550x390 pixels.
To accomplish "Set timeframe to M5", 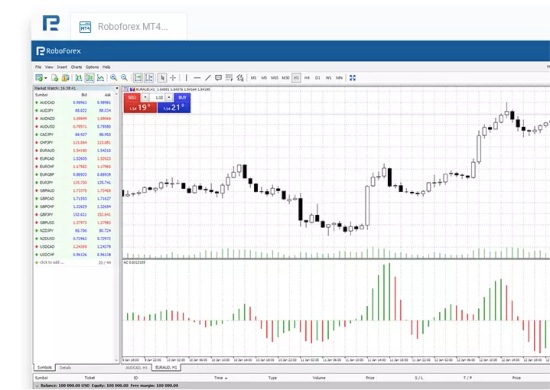I will 264,78.
